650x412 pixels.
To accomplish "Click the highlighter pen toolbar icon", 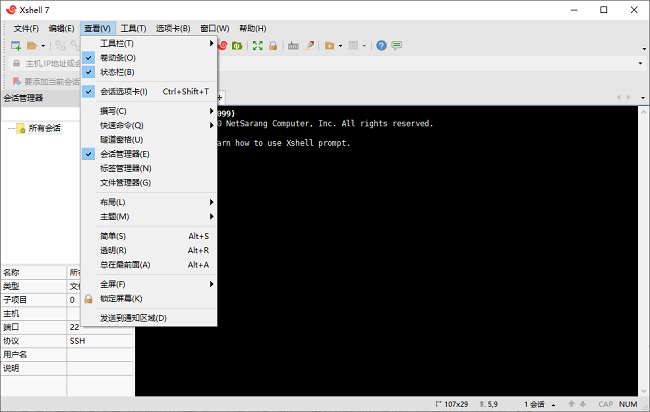I will (309, 46).
